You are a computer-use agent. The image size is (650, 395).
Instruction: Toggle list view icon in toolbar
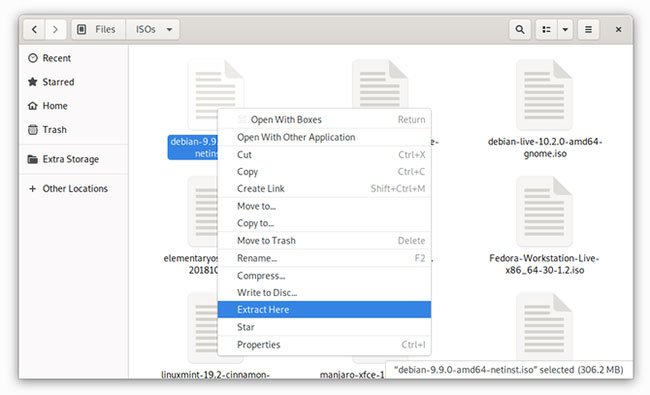(x=546, y=29)
